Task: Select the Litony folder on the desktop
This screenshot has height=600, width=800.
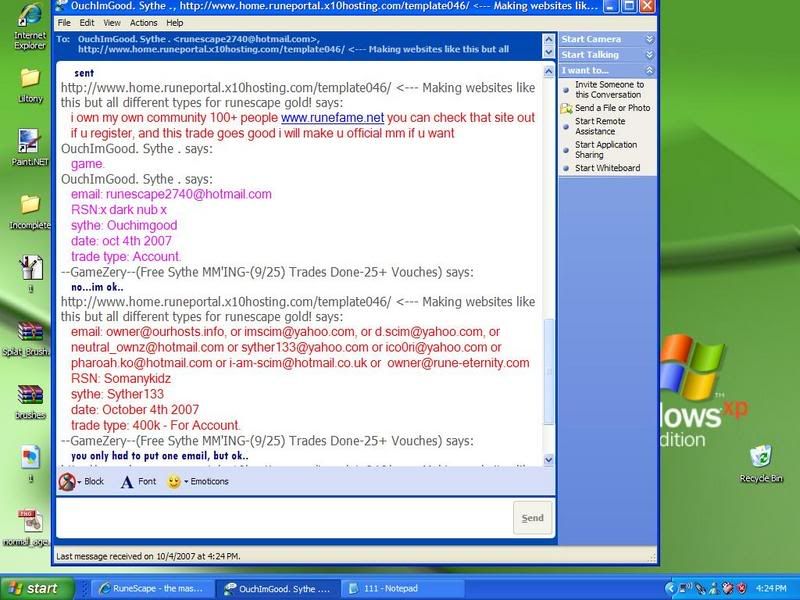Action: (x=30, y=86)
